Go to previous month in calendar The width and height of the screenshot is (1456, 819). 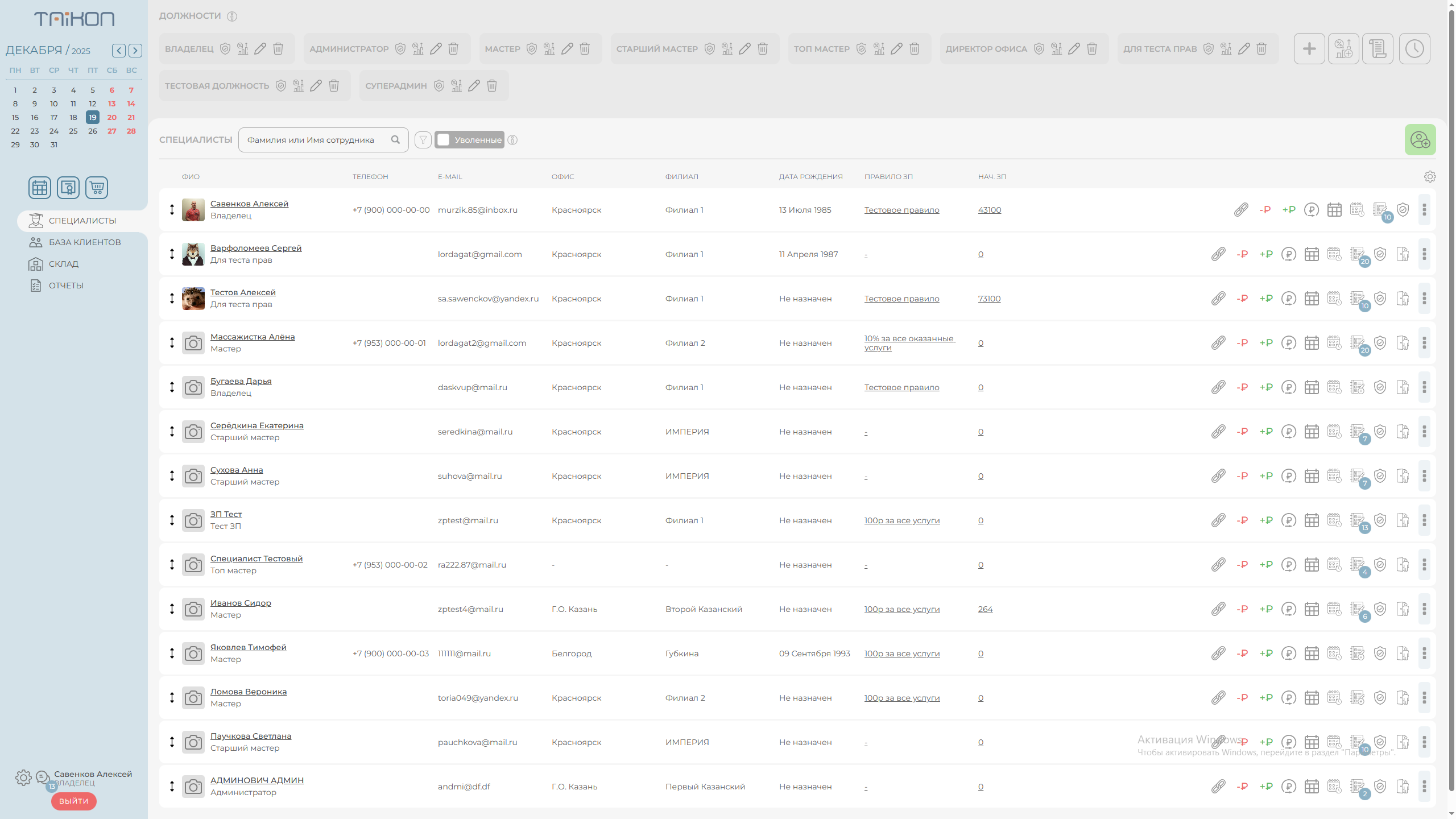point(119,51)
